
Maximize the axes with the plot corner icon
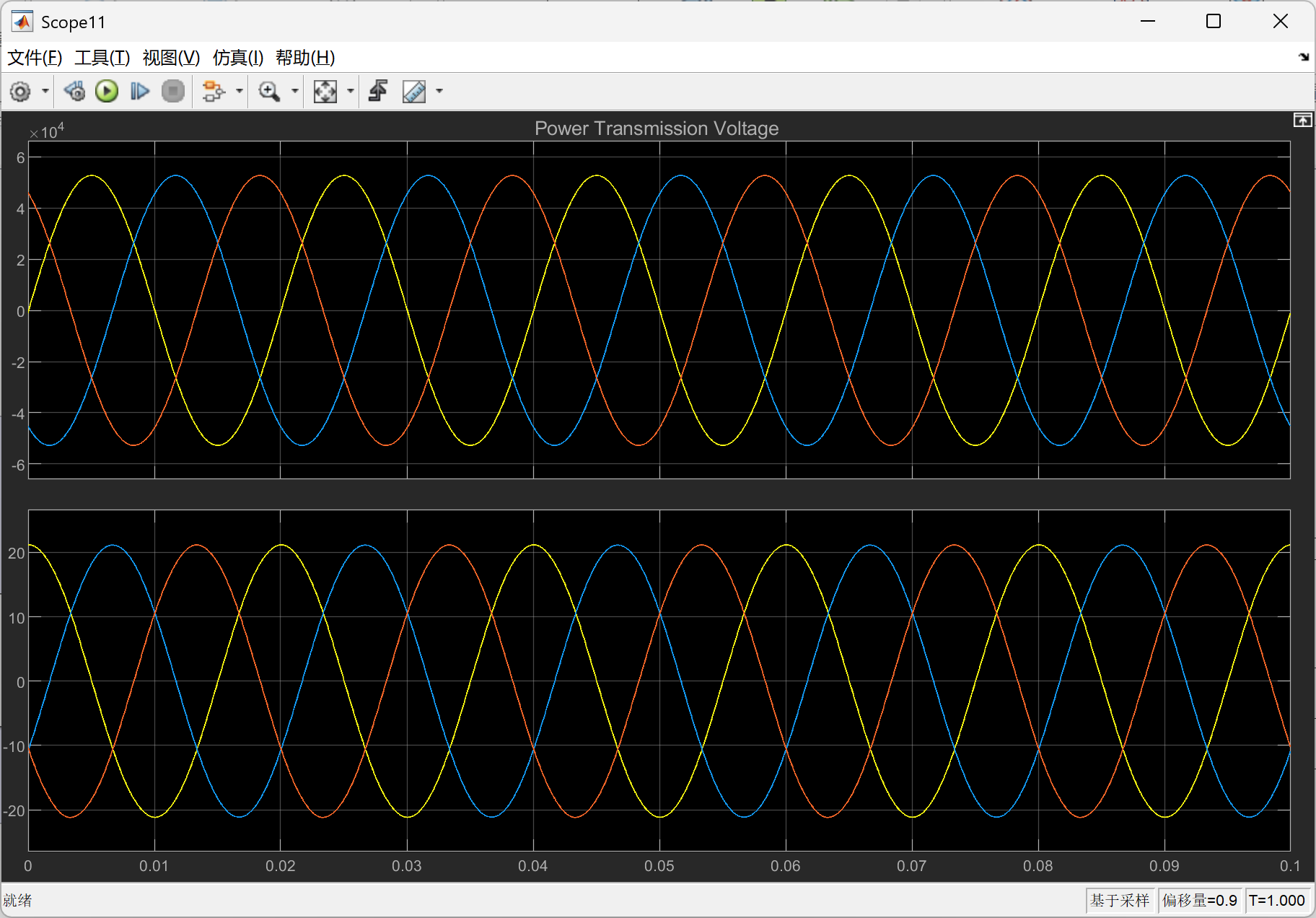point(1302,121)
